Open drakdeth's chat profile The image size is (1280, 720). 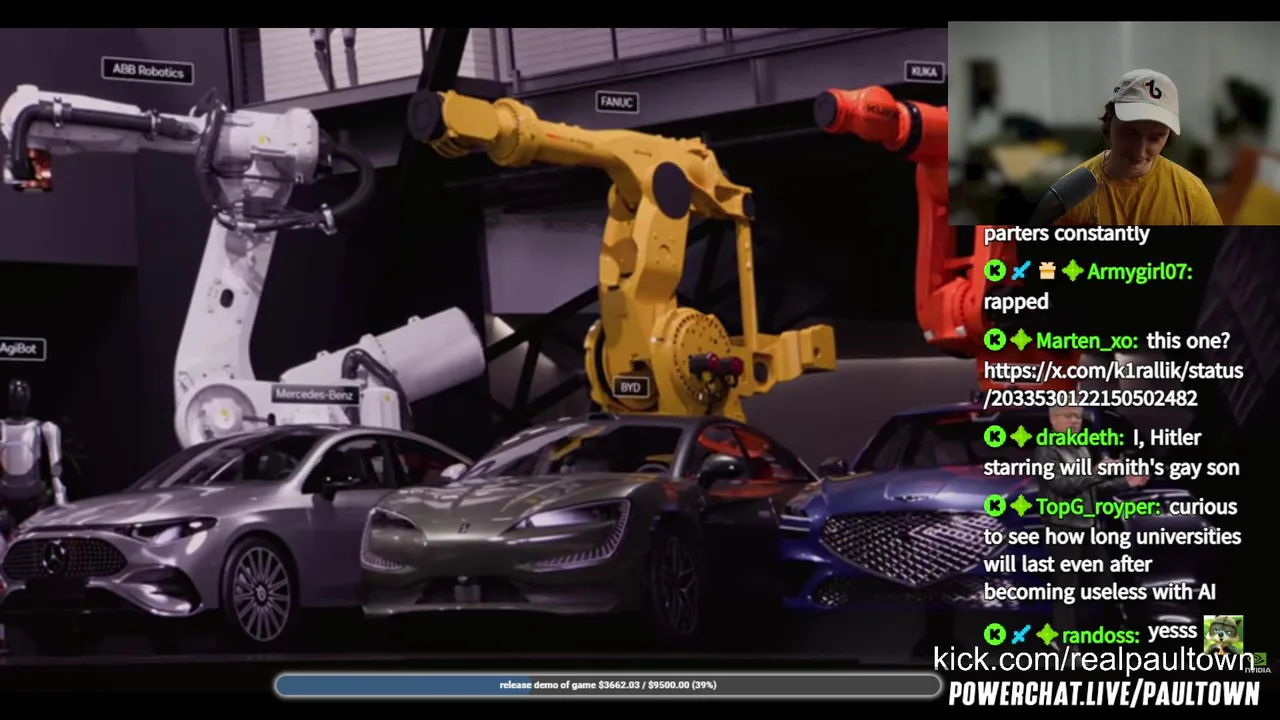click(1080, 438)
